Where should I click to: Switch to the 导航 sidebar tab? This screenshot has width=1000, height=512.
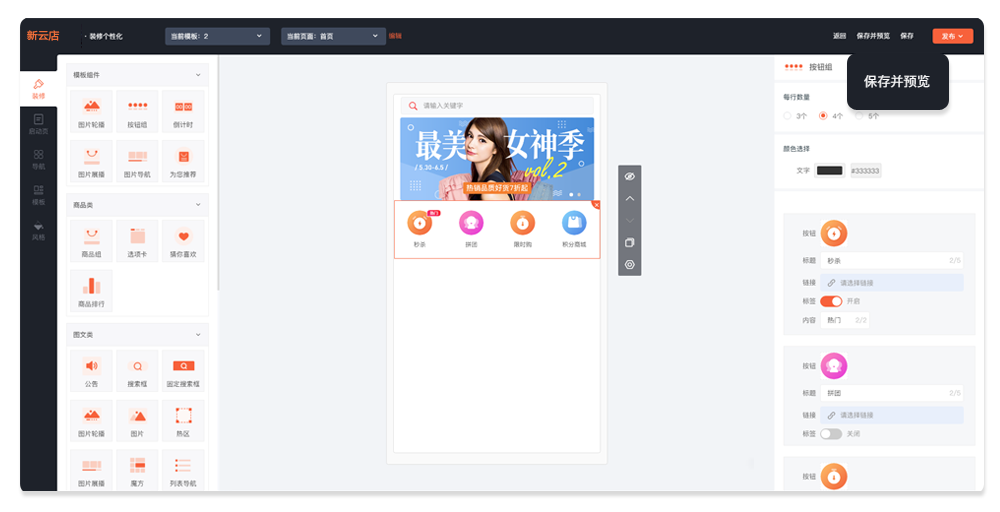38,160
